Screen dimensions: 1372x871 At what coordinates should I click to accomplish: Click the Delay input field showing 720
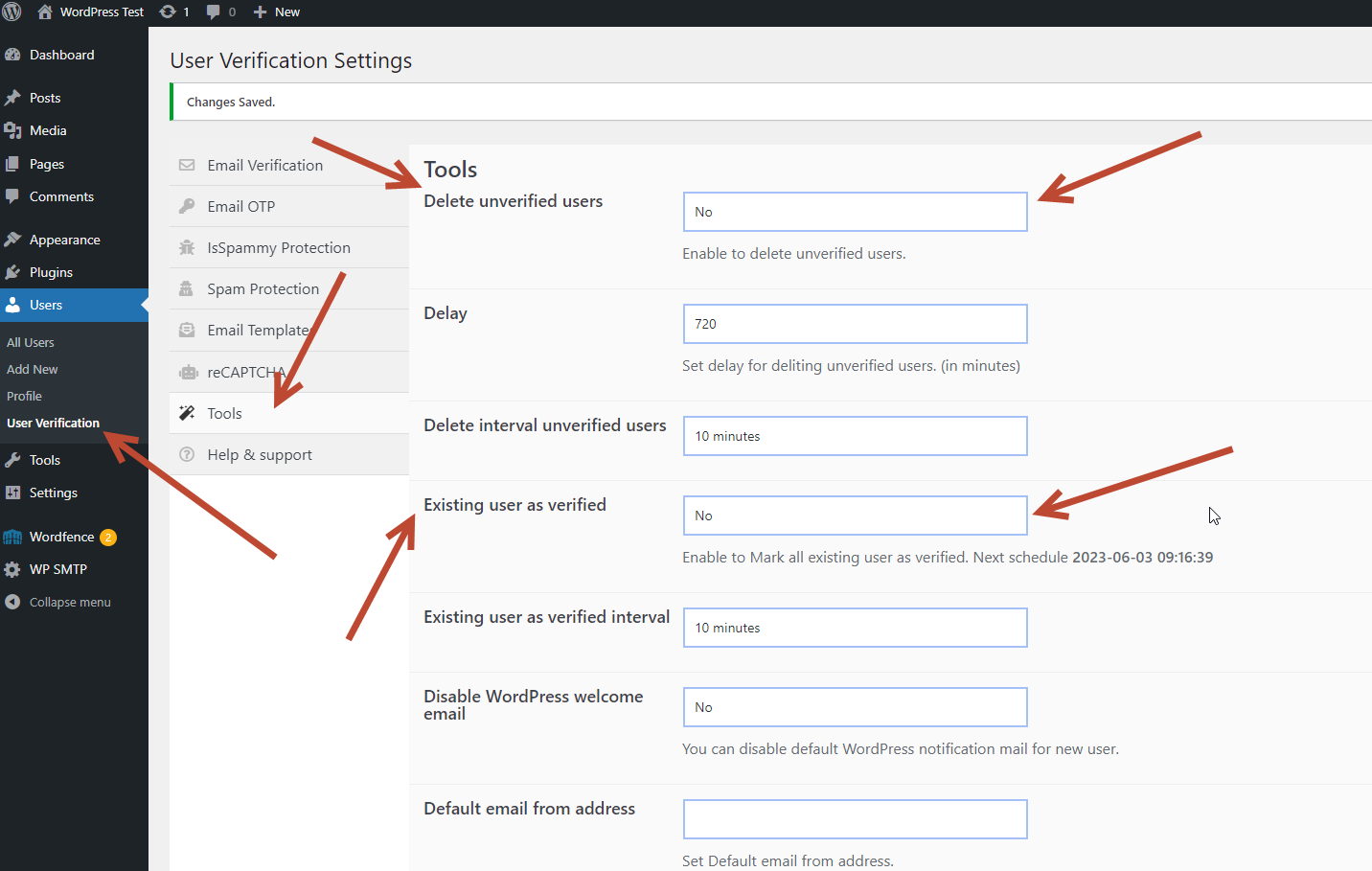[x=855, y=324]
